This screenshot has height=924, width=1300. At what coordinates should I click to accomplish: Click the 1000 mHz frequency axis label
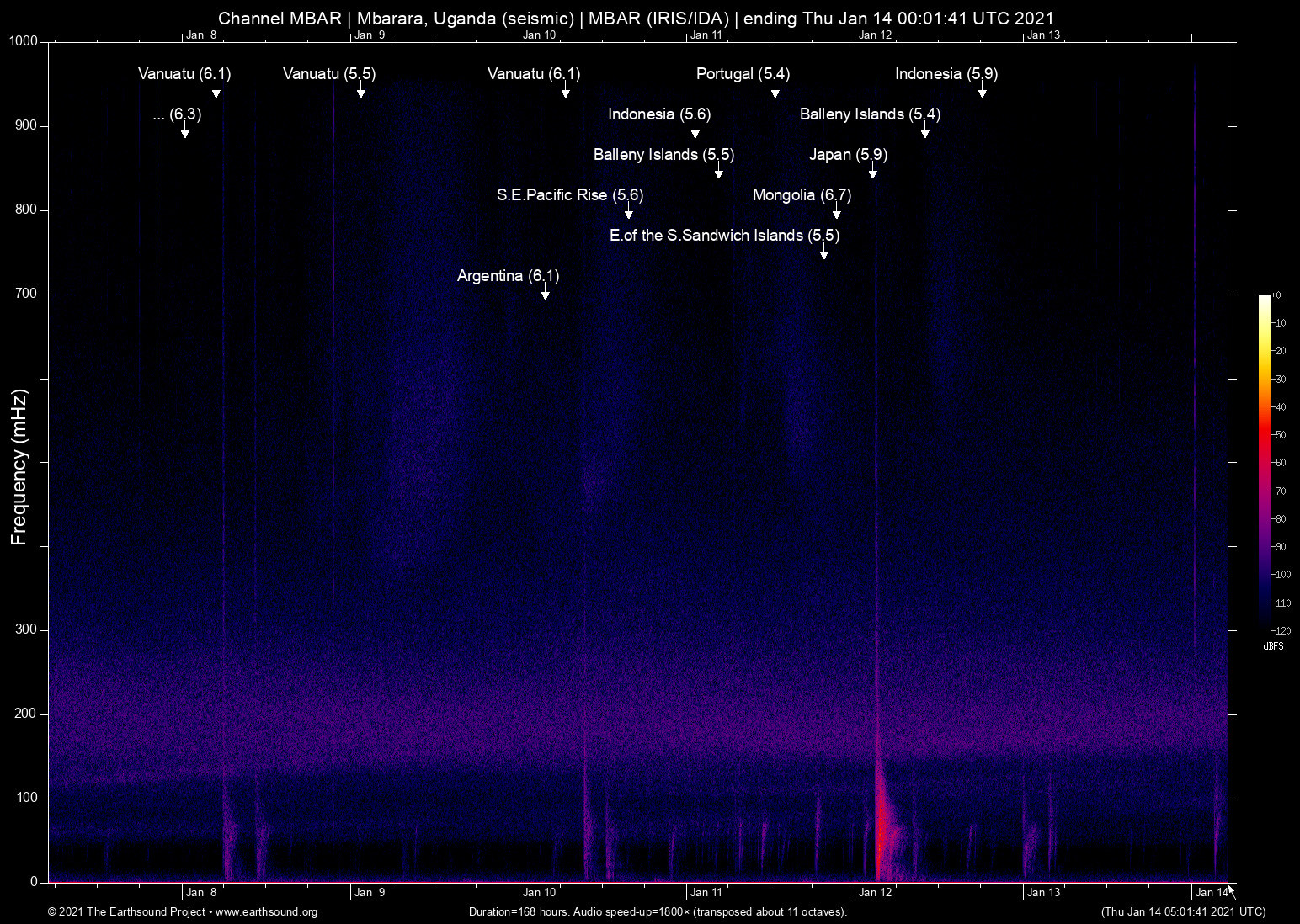tap(23, 41)
